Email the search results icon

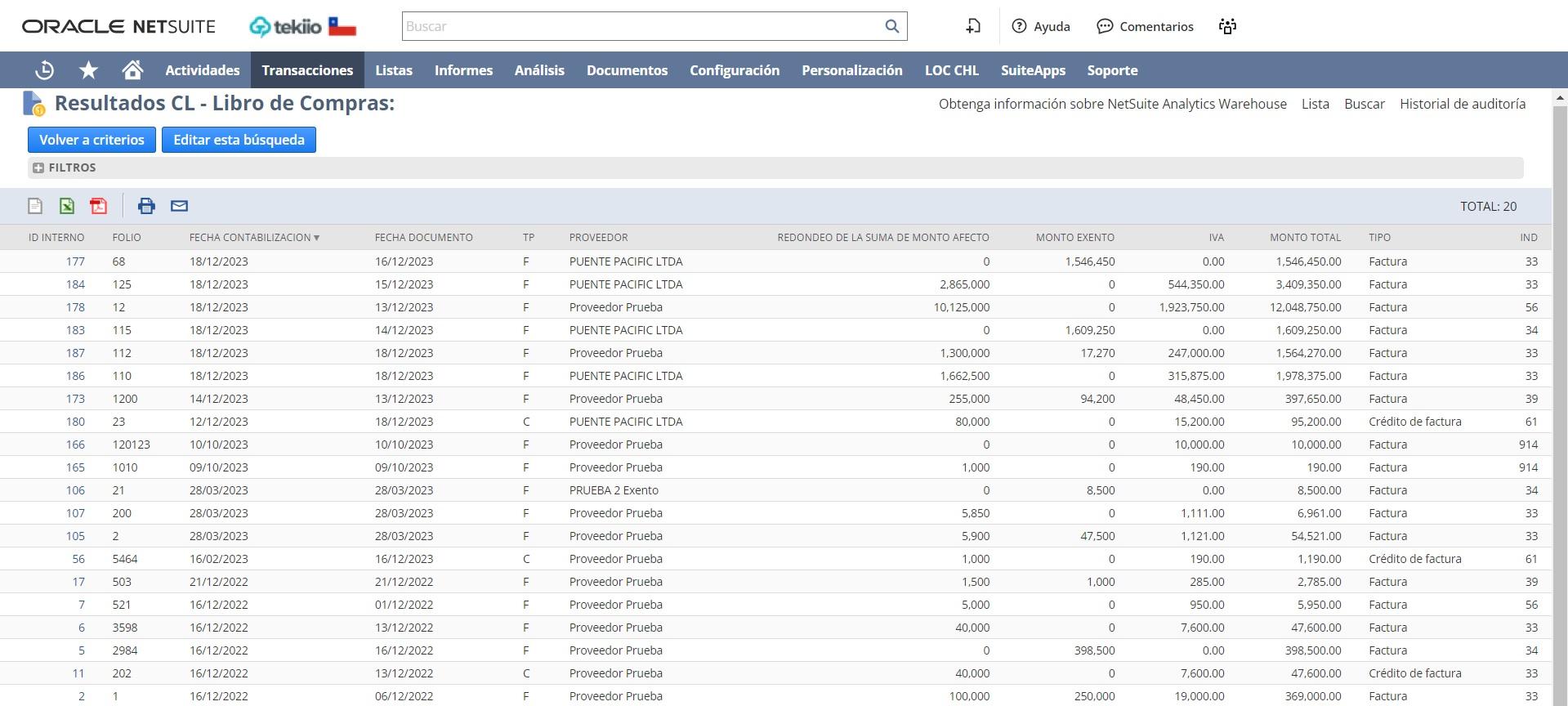point(179,206)
